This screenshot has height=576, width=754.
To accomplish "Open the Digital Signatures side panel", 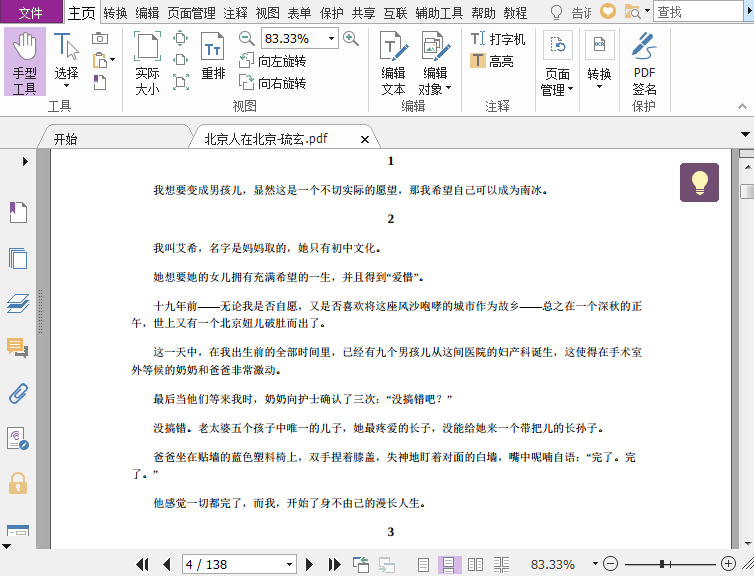I will pyautogui.click(x=18, y=438).
